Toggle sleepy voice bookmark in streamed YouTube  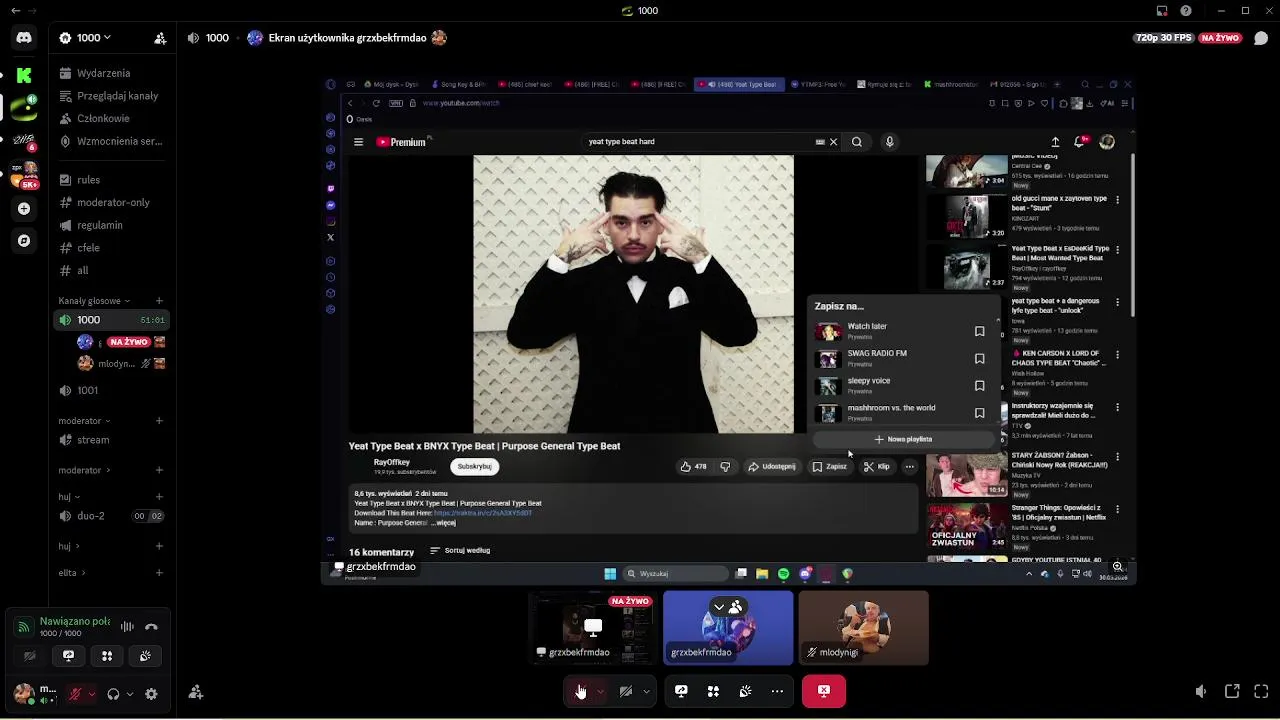979,385
